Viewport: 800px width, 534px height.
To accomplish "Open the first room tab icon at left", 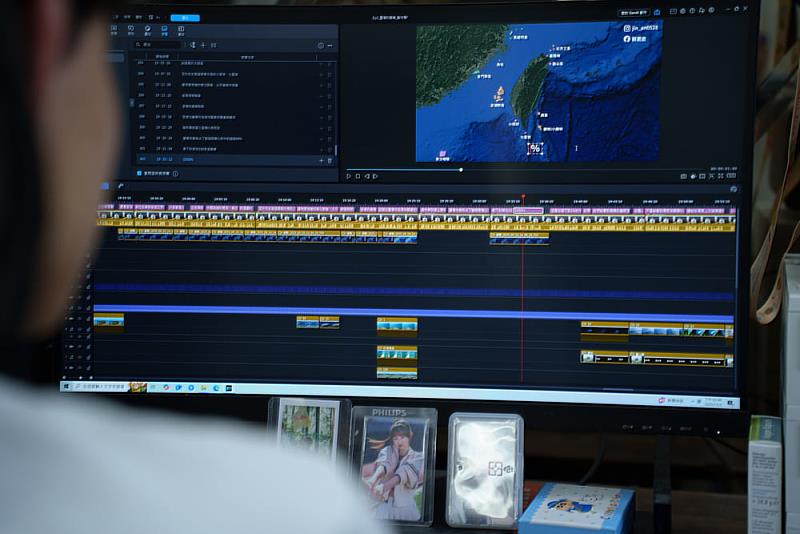I will tap(113, 30).
